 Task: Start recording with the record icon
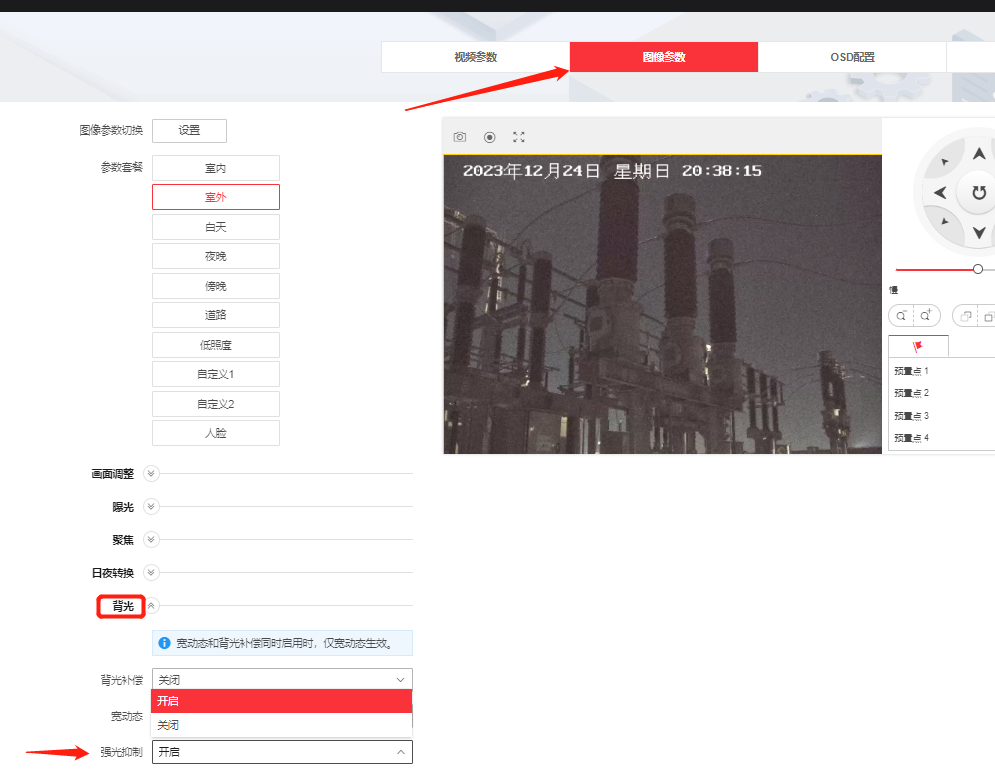(x=489, y=137)
